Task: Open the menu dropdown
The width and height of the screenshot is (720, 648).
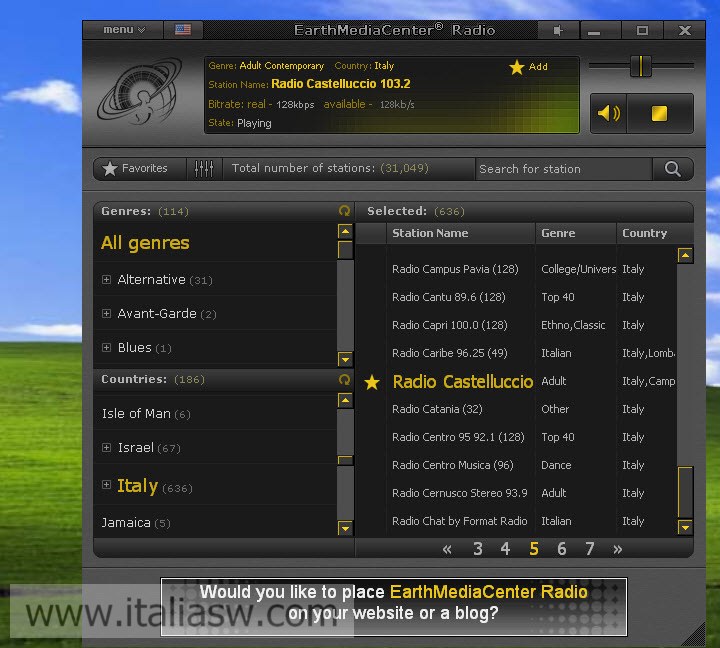Action: pos(124,30)
